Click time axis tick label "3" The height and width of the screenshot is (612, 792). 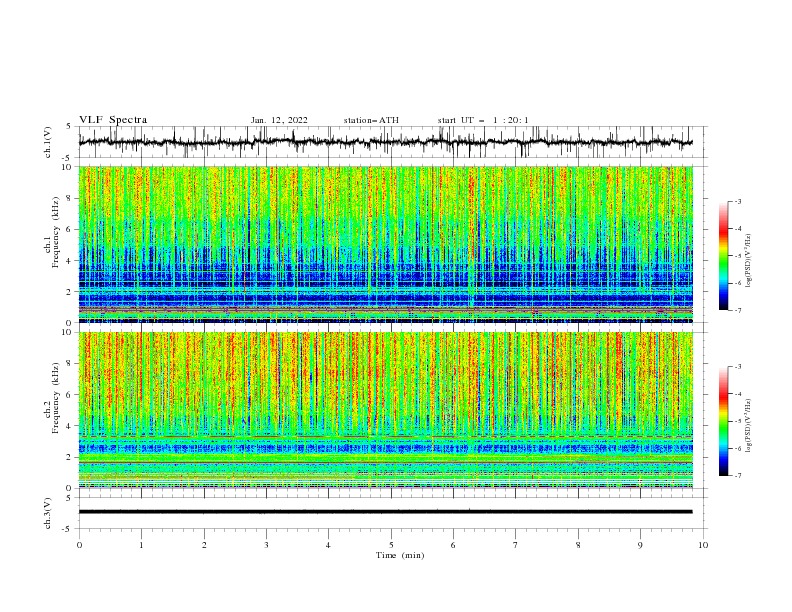click(x=266, y=545)
